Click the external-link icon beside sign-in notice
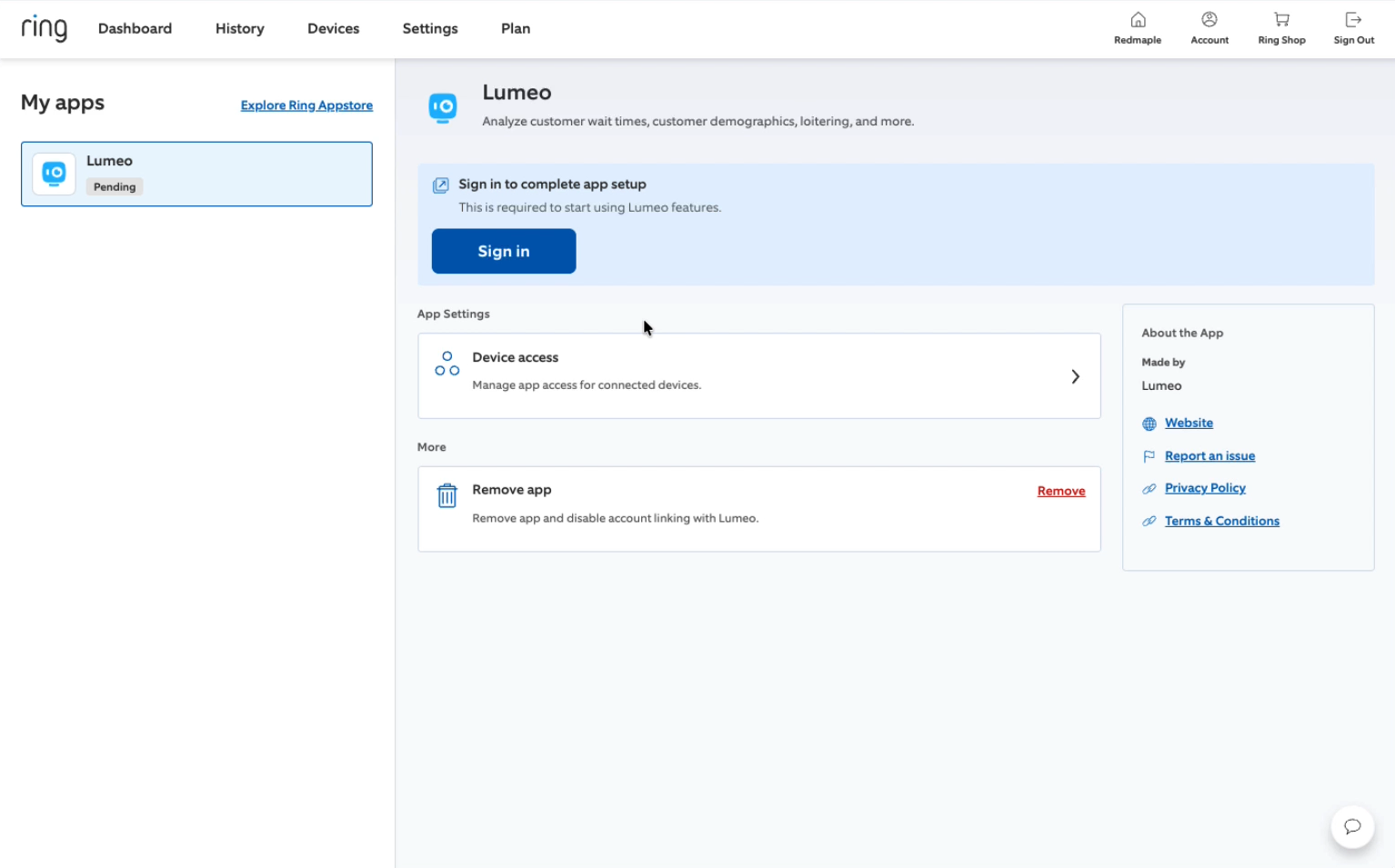1395x868 pixels. pos(441,185)
